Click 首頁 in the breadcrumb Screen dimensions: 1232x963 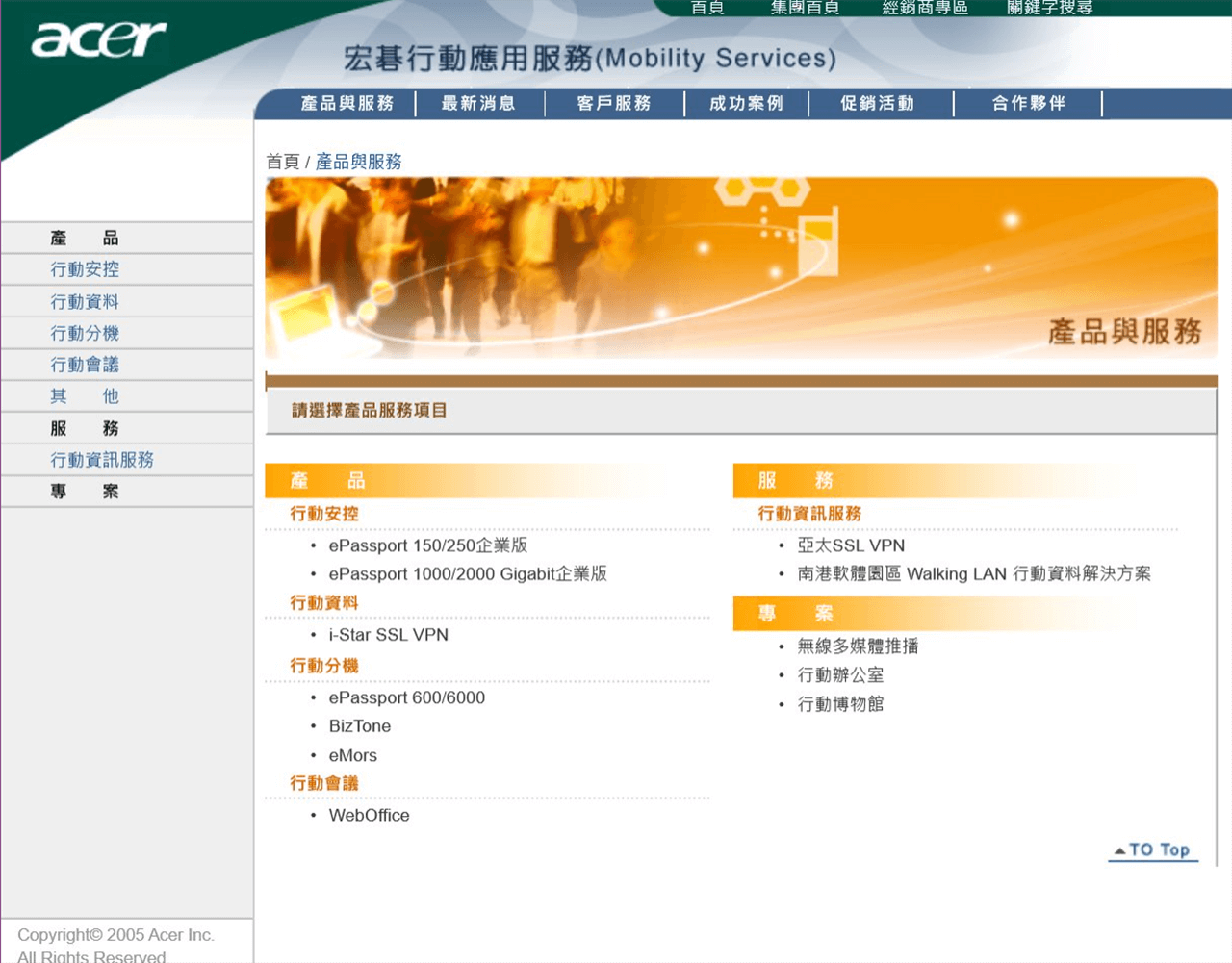click(283, 162)
